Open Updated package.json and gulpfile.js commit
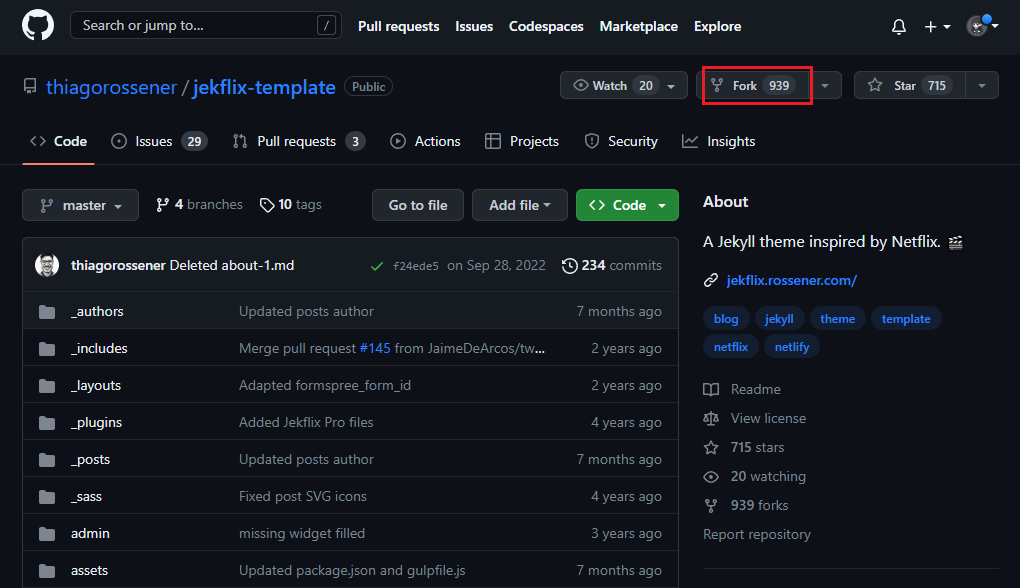 pos(352,570)
